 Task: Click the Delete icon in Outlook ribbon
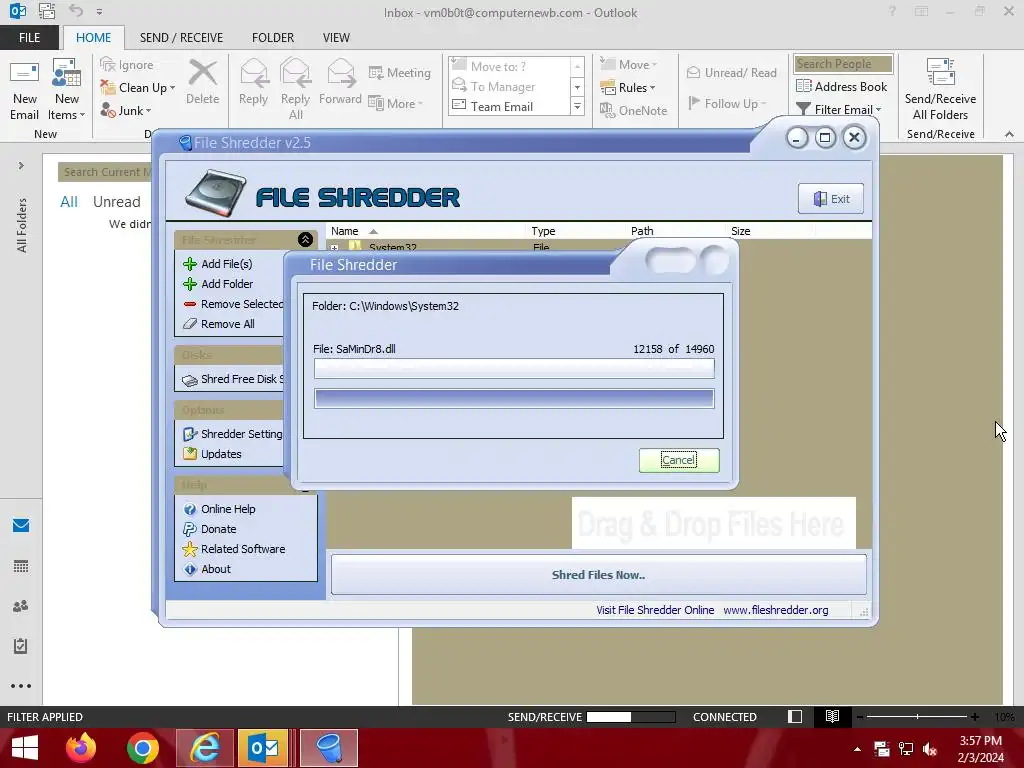point(202,82)
